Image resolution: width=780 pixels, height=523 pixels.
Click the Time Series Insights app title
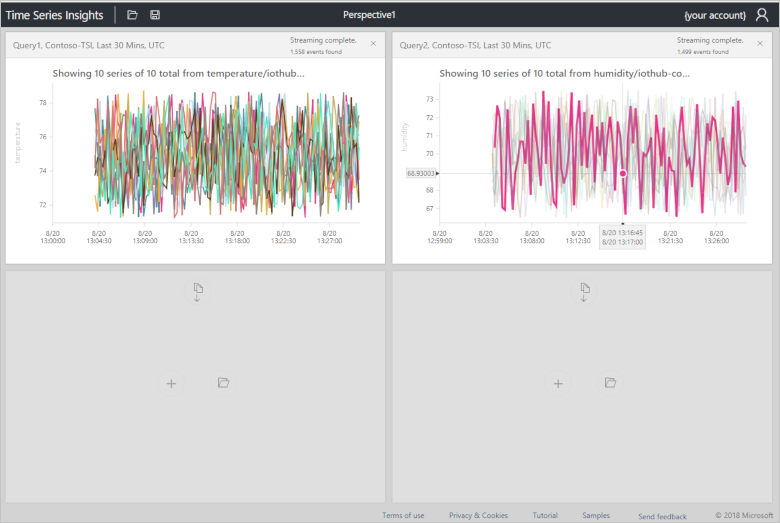(x=54, y=15)
